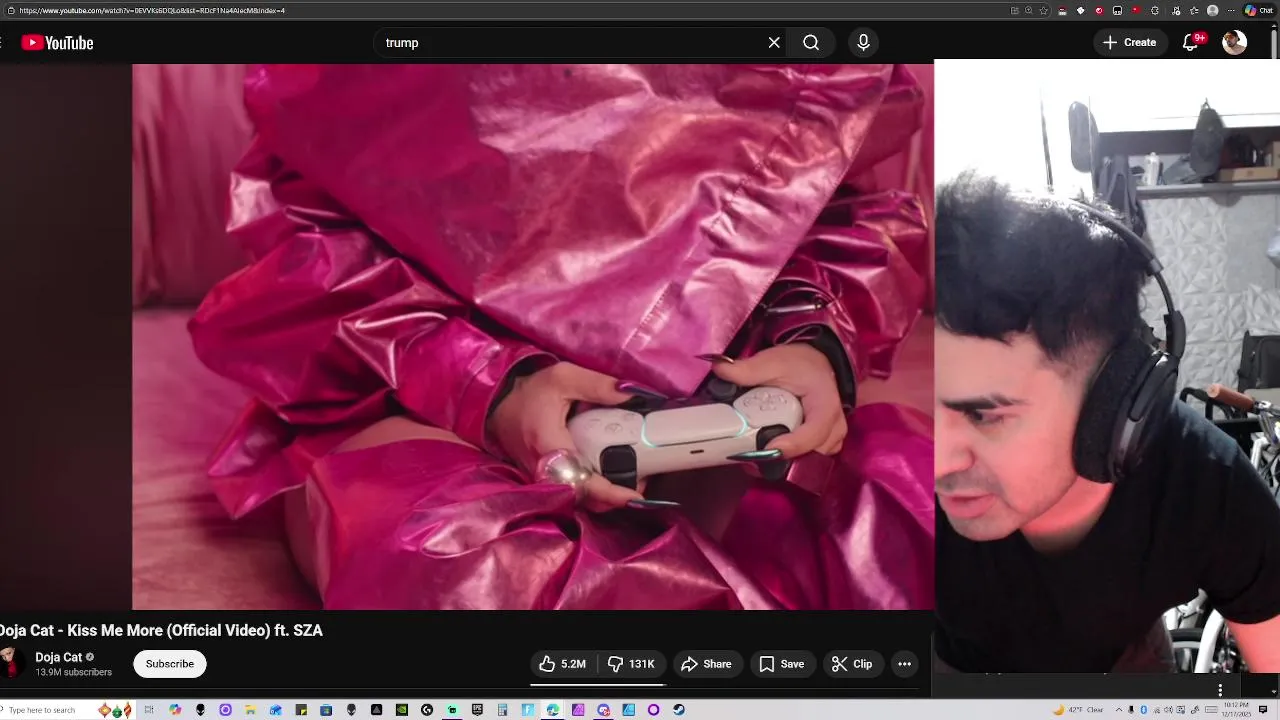Image resolution: width=1280 pixels, height=720 pixels.
Task: Open the vertical three-dot menu under webcam
Action: click(x=1220, y=690)
